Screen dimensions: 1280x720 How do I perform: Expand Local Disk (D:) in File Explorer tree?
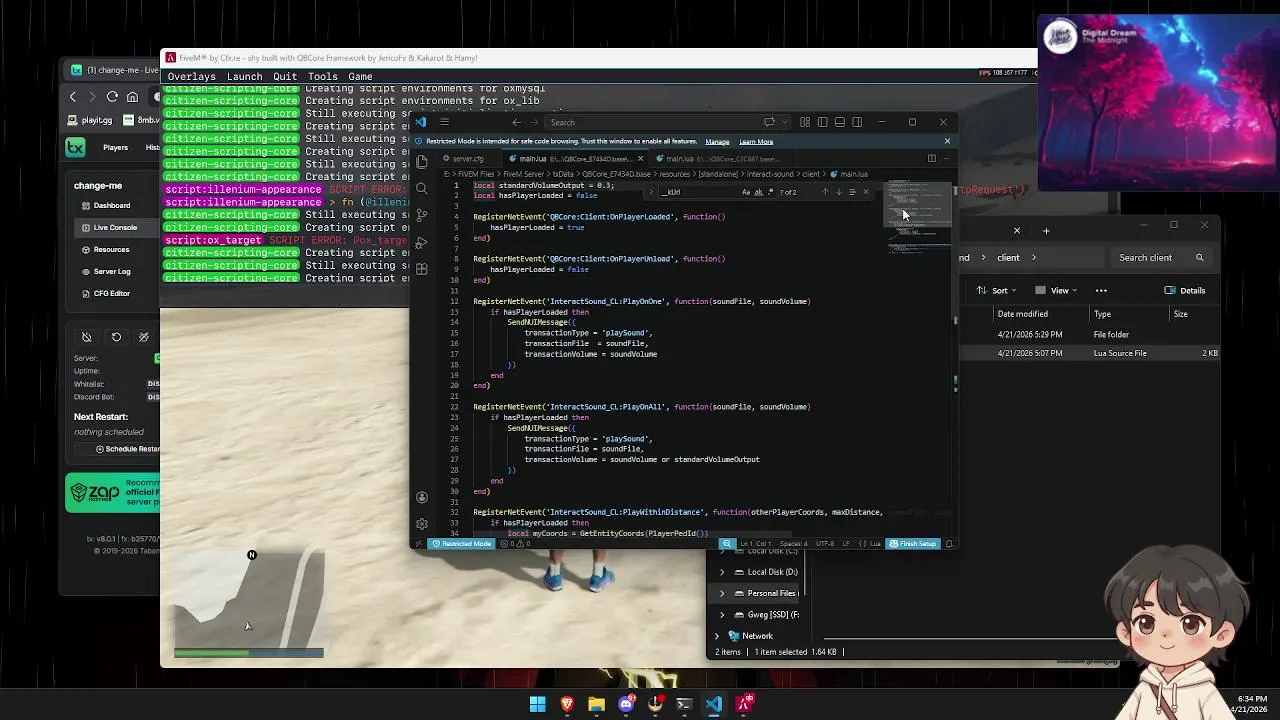pyautogui.click(x=722, y=572)
